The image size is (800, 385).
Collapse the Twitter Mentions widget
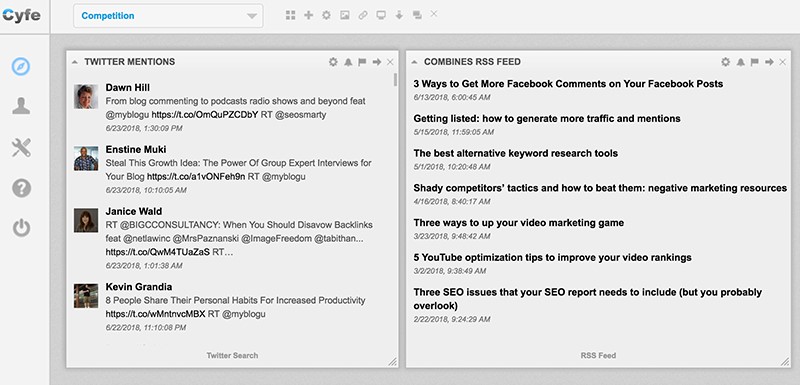click(74, 62)
